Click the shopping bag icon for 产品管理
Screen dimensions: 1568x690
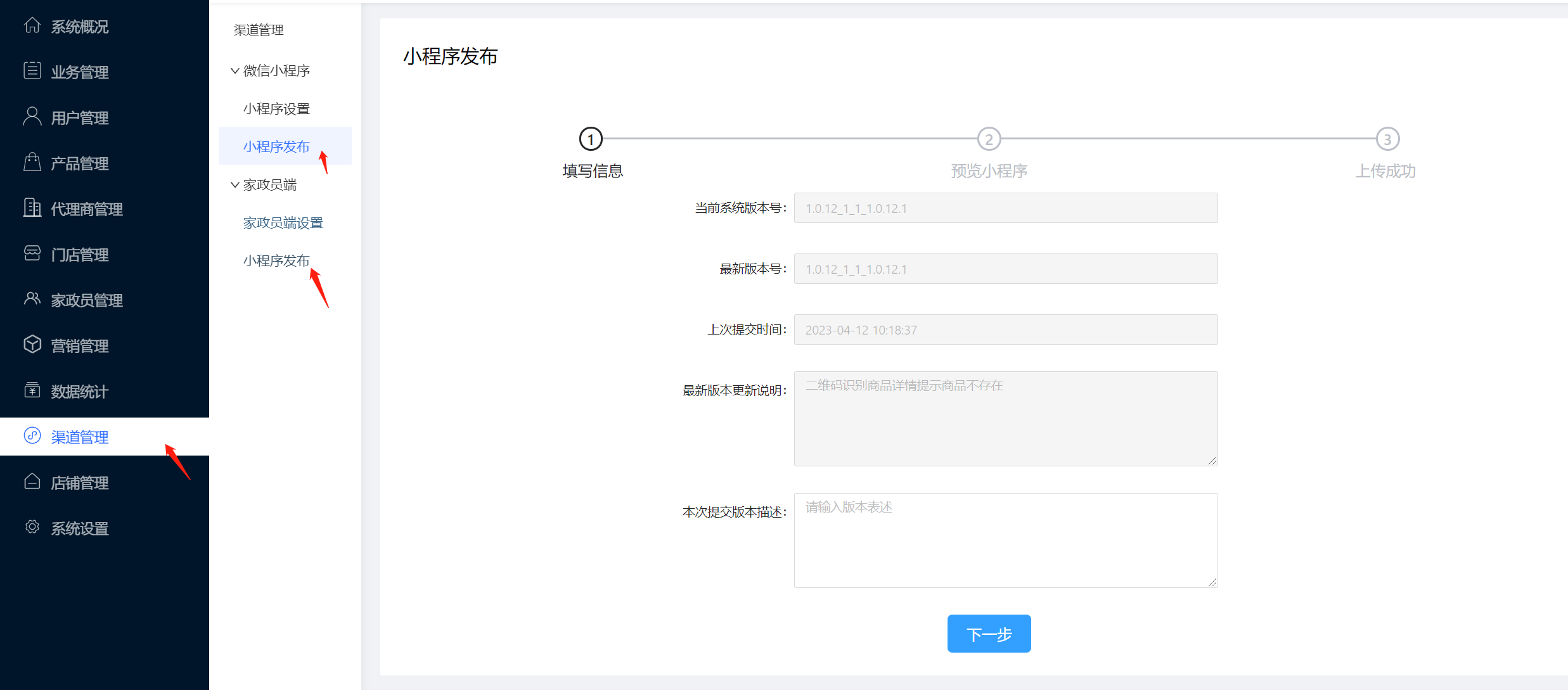click(x=32, y=162)
